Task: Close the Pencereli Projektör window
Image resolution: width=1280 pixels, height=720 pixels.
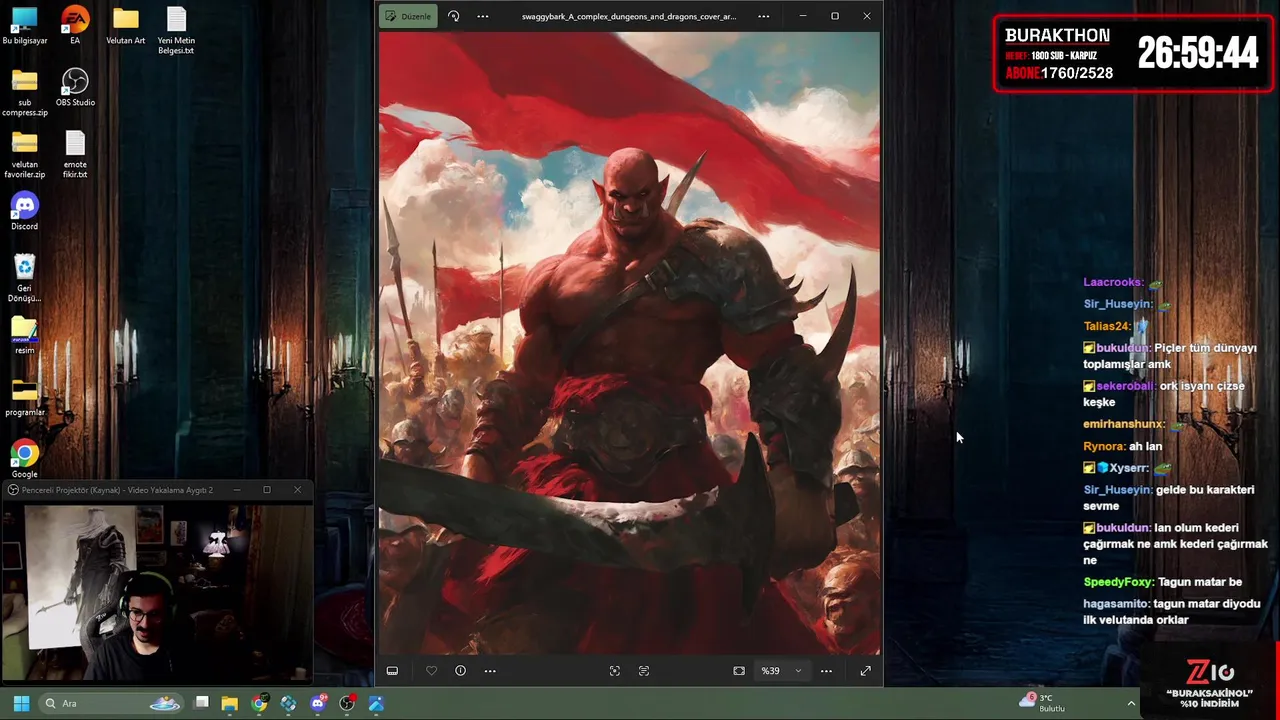Action: [x=297, y=490]
